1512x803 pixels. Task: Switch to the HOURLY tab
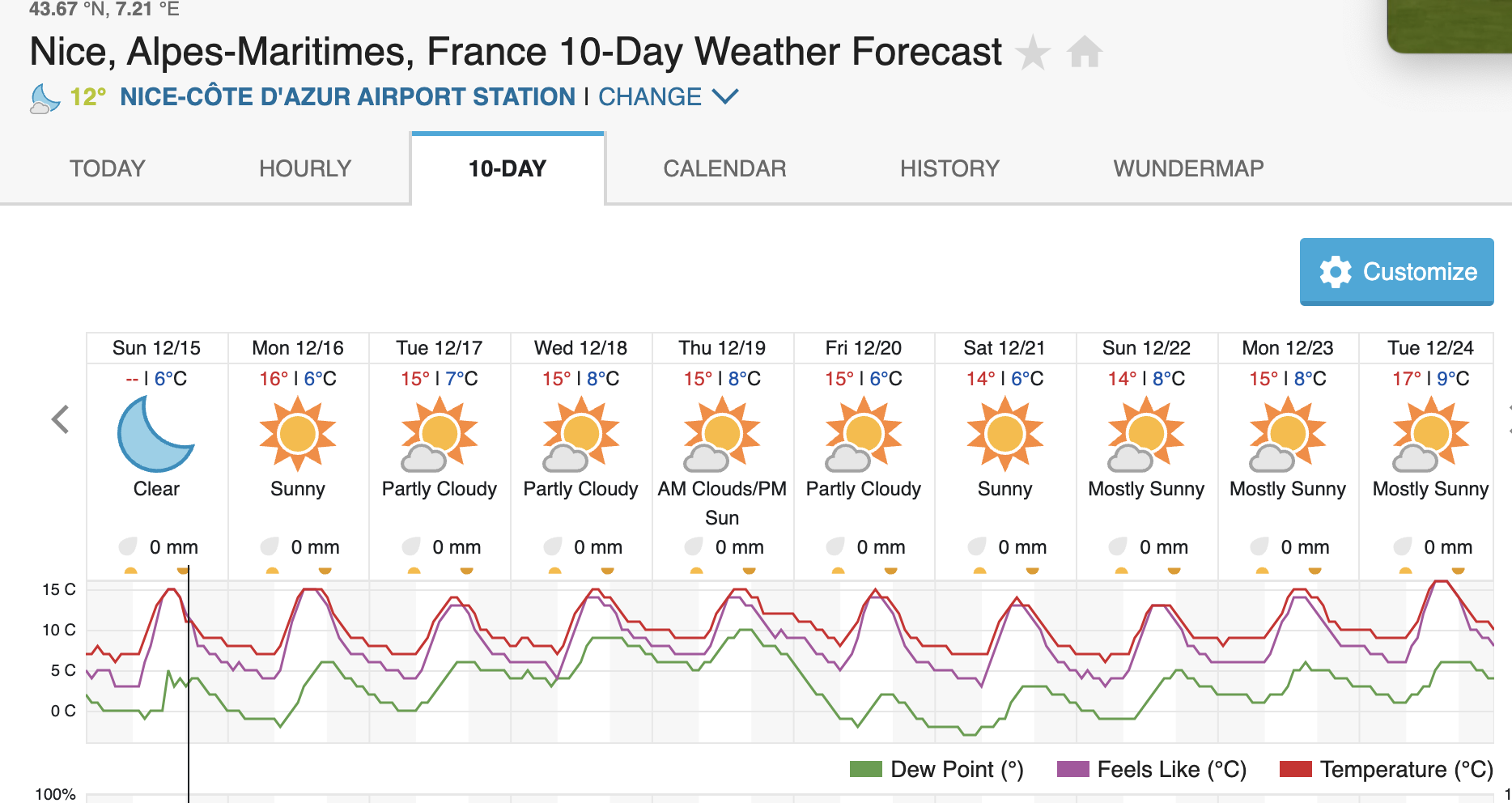click(x=305, y=168)
